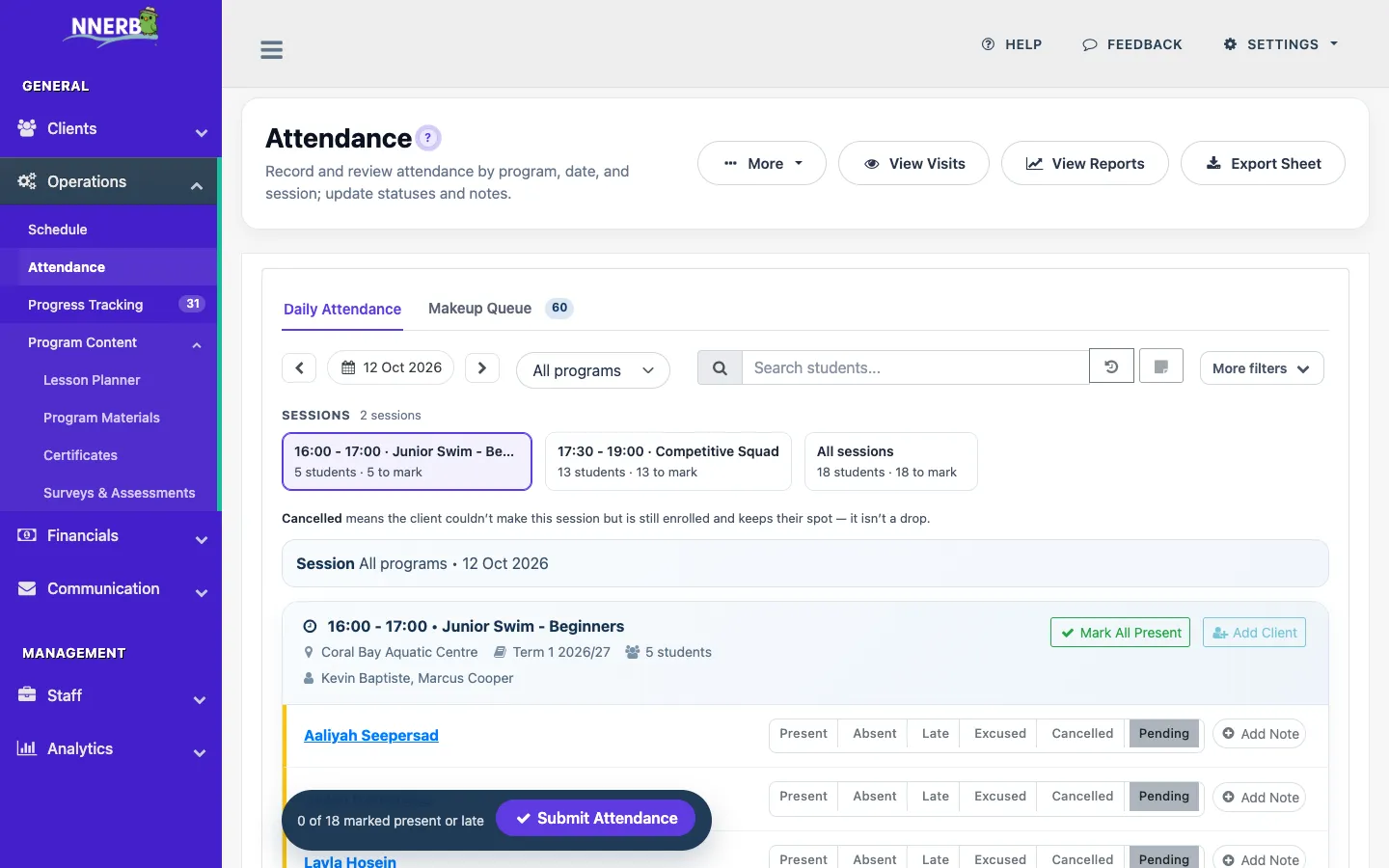Expand the Clients sidebar section

111,129
